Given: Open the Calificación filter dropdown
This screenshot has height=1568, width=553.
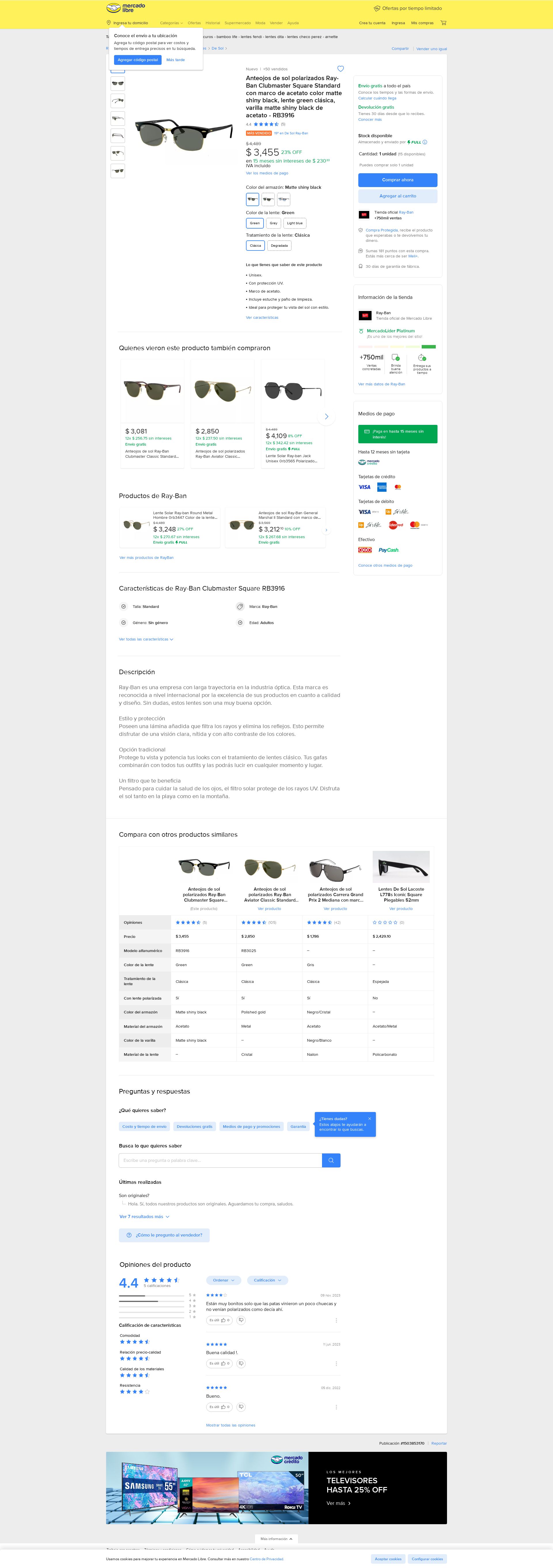Looking at the screenshot, I should click(267, 1280).
